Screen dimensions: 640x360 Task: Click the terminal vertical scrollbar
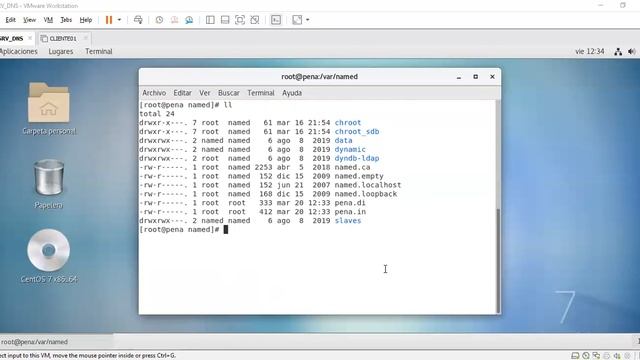tap(498, 260)
